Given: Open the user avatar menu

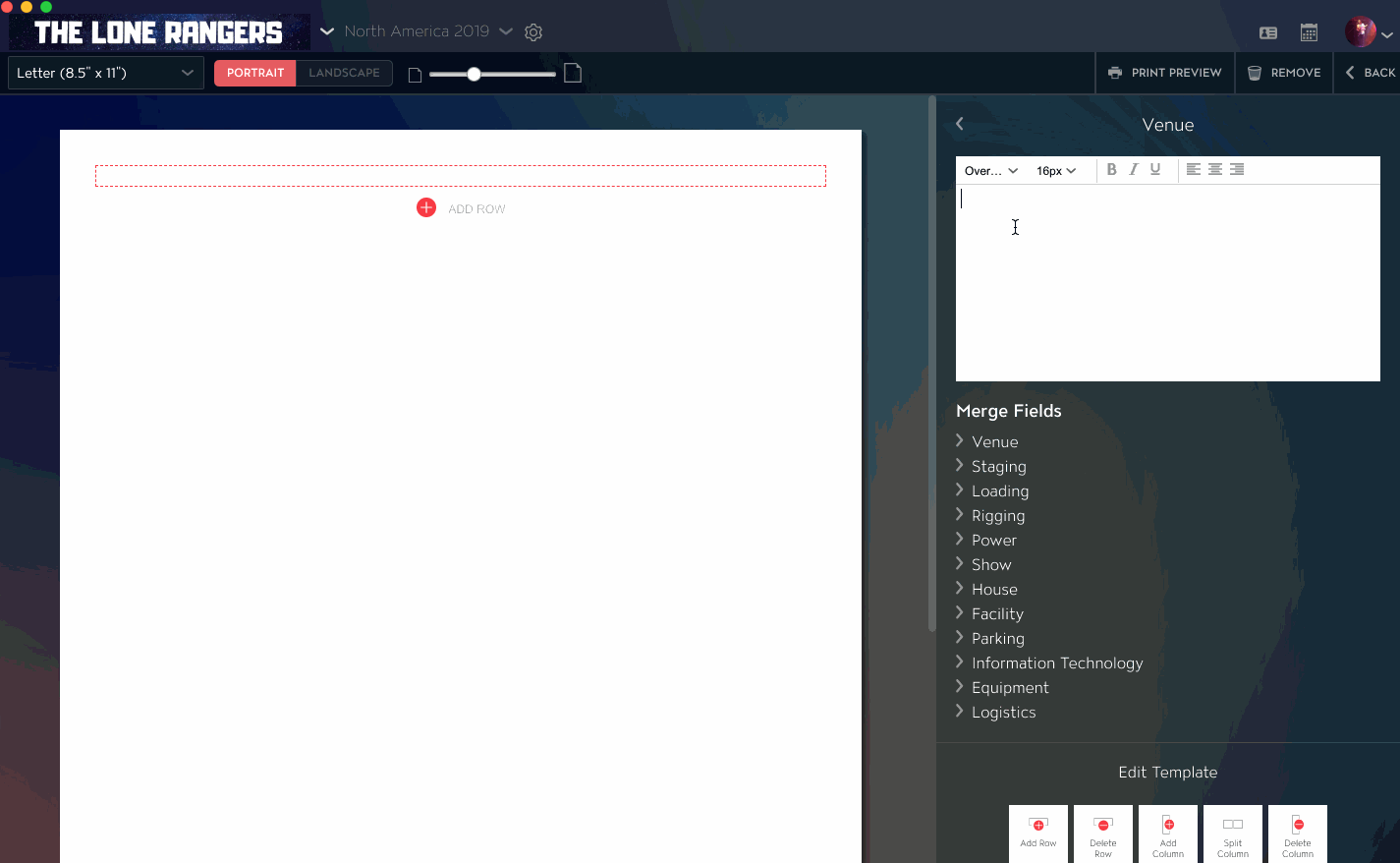Looking at the screenshot, I should click(1368, 32).
